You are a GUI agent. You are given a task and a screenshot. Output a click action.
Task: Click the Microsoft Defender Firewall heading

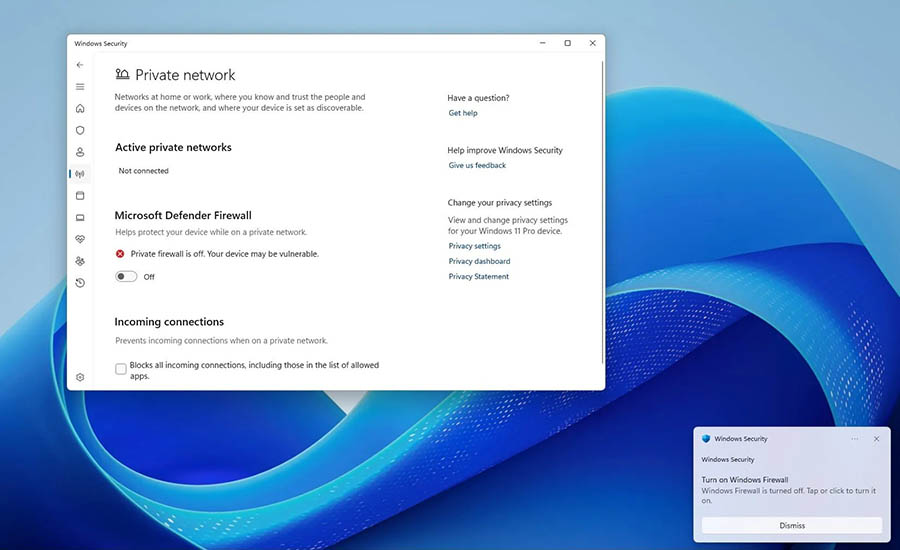(183, 215)
